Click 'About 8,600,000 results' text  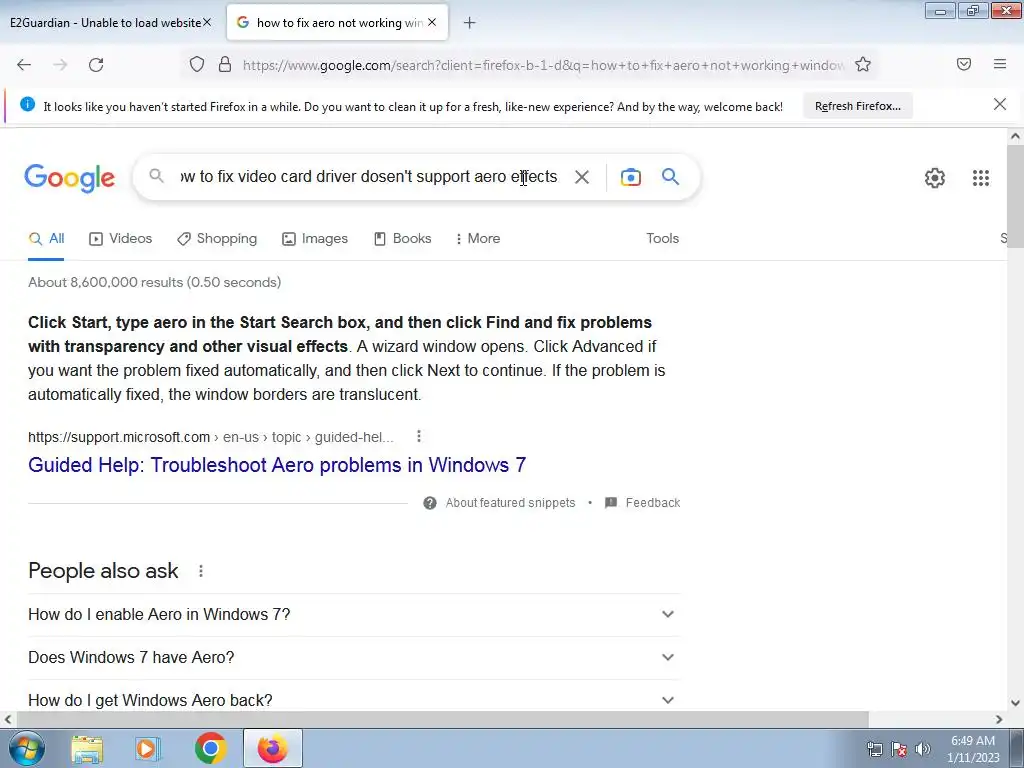tap(155, 282)
